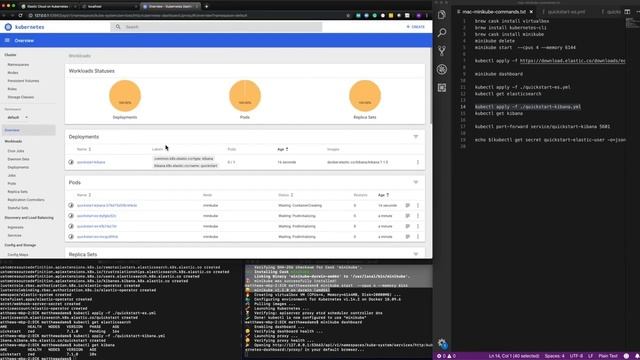
Task: Click the CREATE button in dashboard
Action: tap(416, 27)
